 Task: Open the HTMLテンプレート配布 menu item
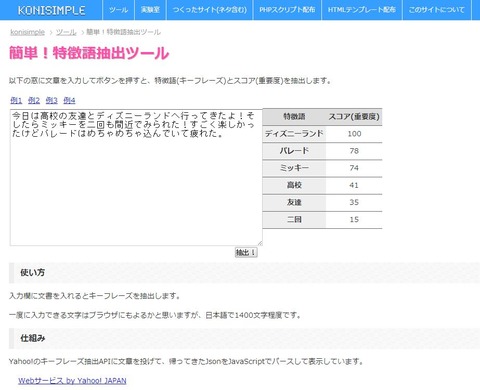pos(362,10)
